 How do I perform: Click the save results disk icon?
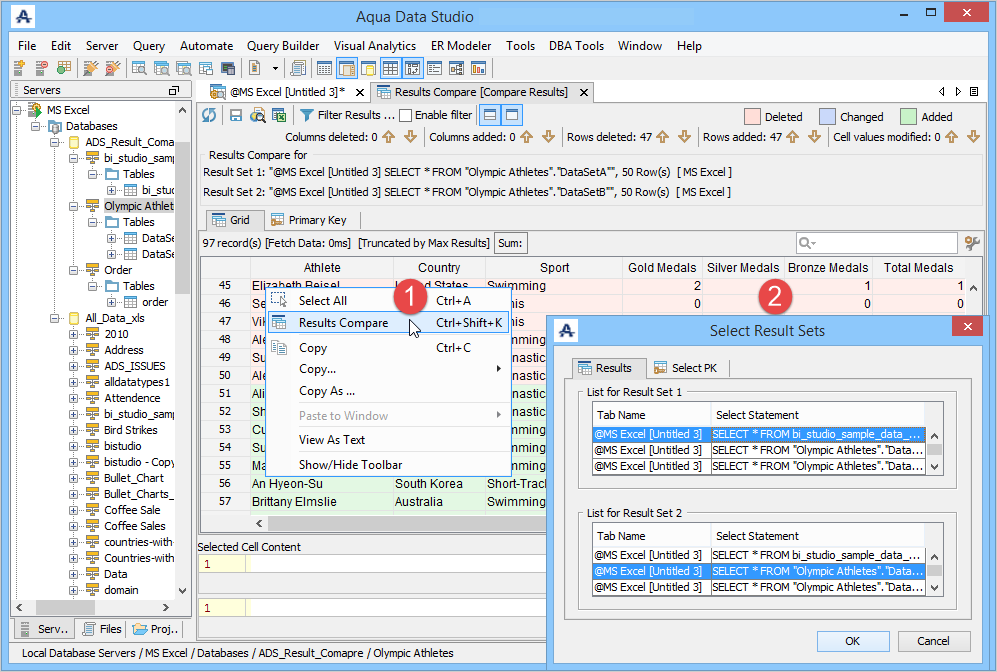coord(237,116)
